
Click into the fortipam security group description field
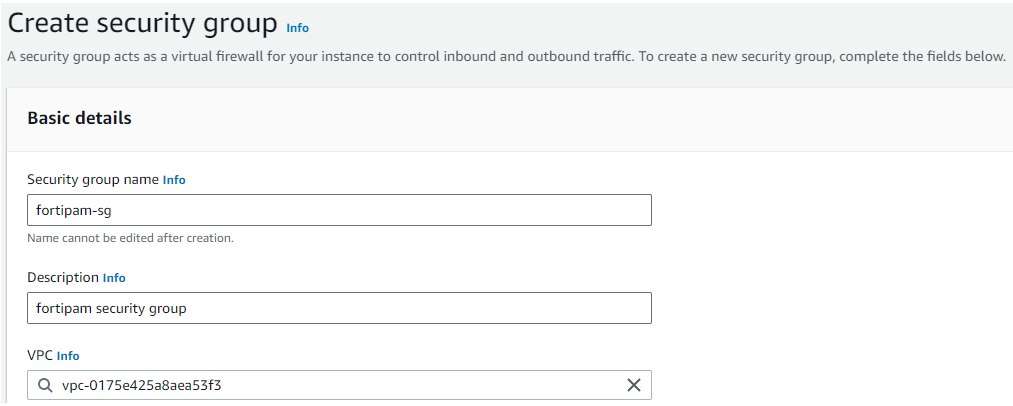coord(339,308)
